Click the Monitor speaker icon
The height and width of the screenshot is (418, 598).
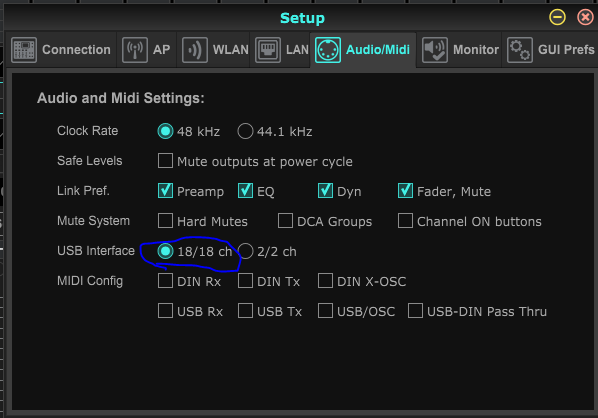click(x=435, y=50)
